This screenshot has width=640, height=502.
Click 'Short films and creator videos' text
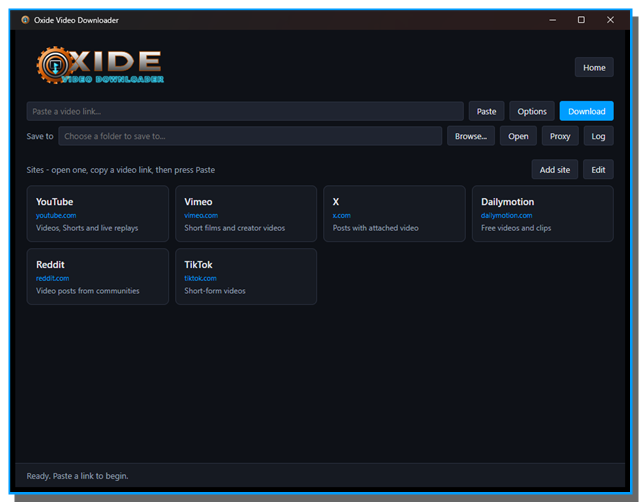[234, 228]
